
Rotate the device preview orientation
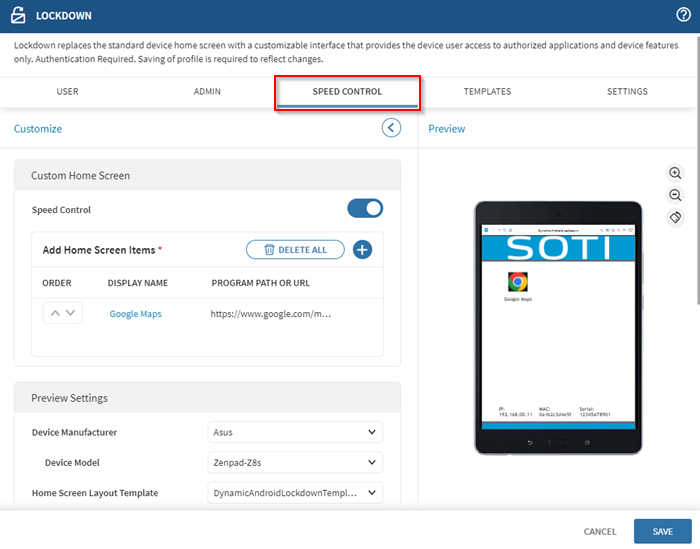tap(675, 217)
